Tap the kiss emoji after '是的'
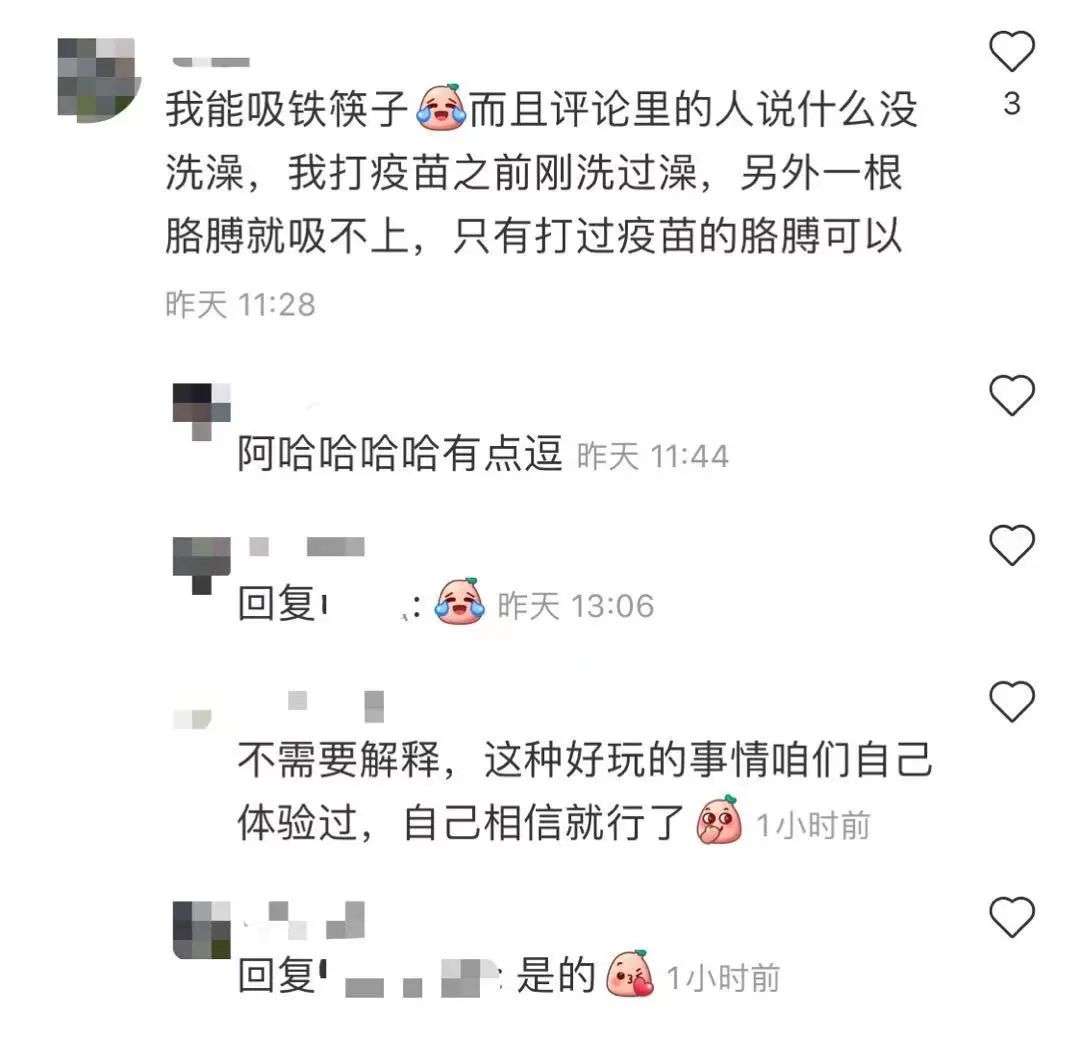 (x=629, y=974)
